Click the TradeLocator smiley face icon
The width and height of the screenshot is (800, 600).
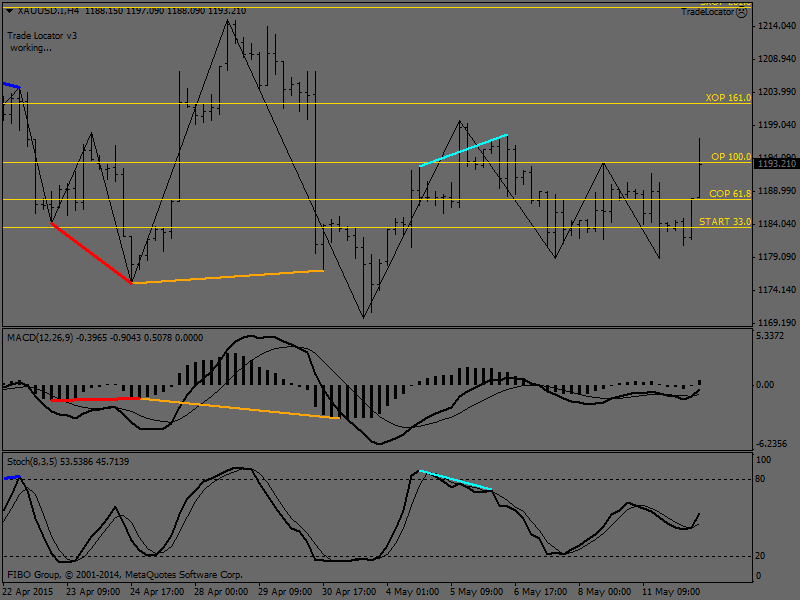pos(741,12)
